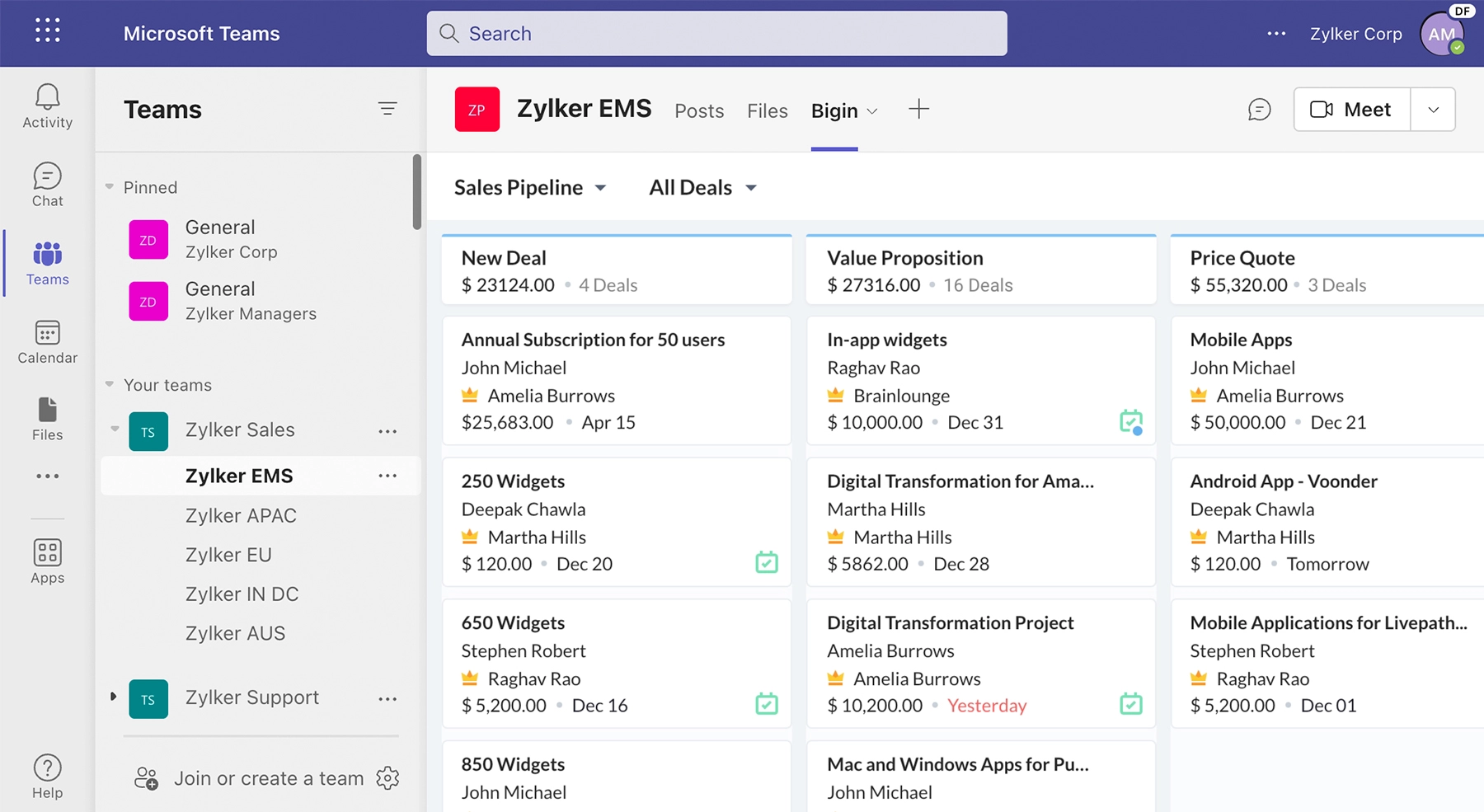Collapse the Pinned section
Screen dimensions: 1484x812
(110, 187)
